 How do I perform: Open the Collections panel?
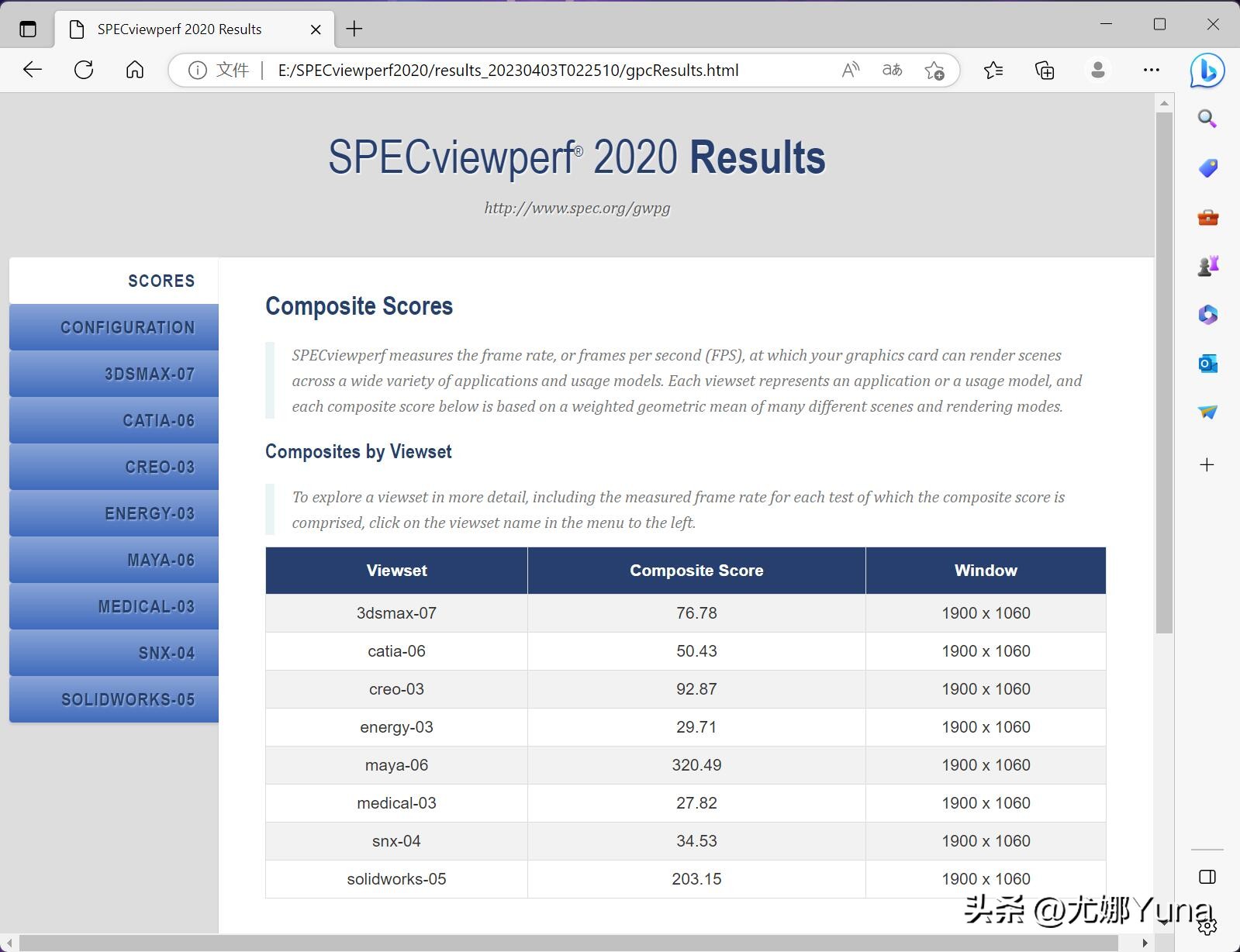(1045, 71)
